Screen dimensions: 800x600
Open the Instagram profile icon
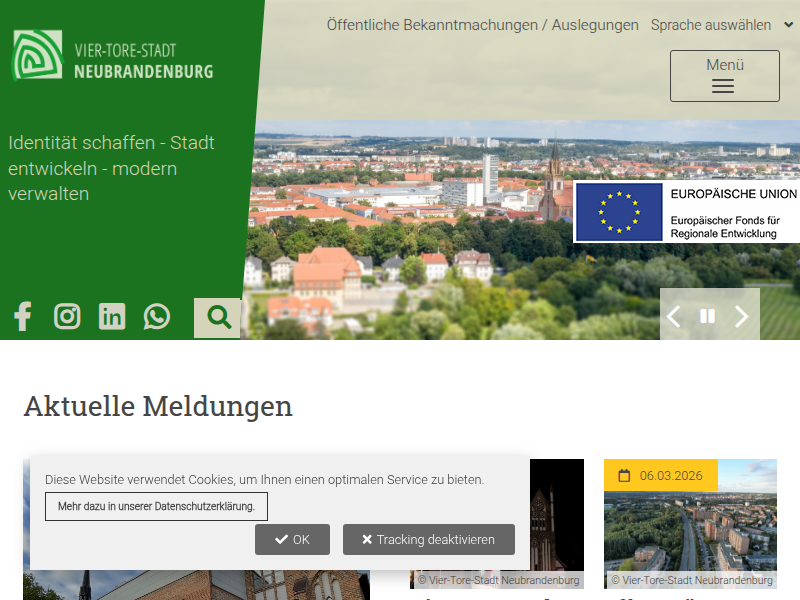click(67, 317)
